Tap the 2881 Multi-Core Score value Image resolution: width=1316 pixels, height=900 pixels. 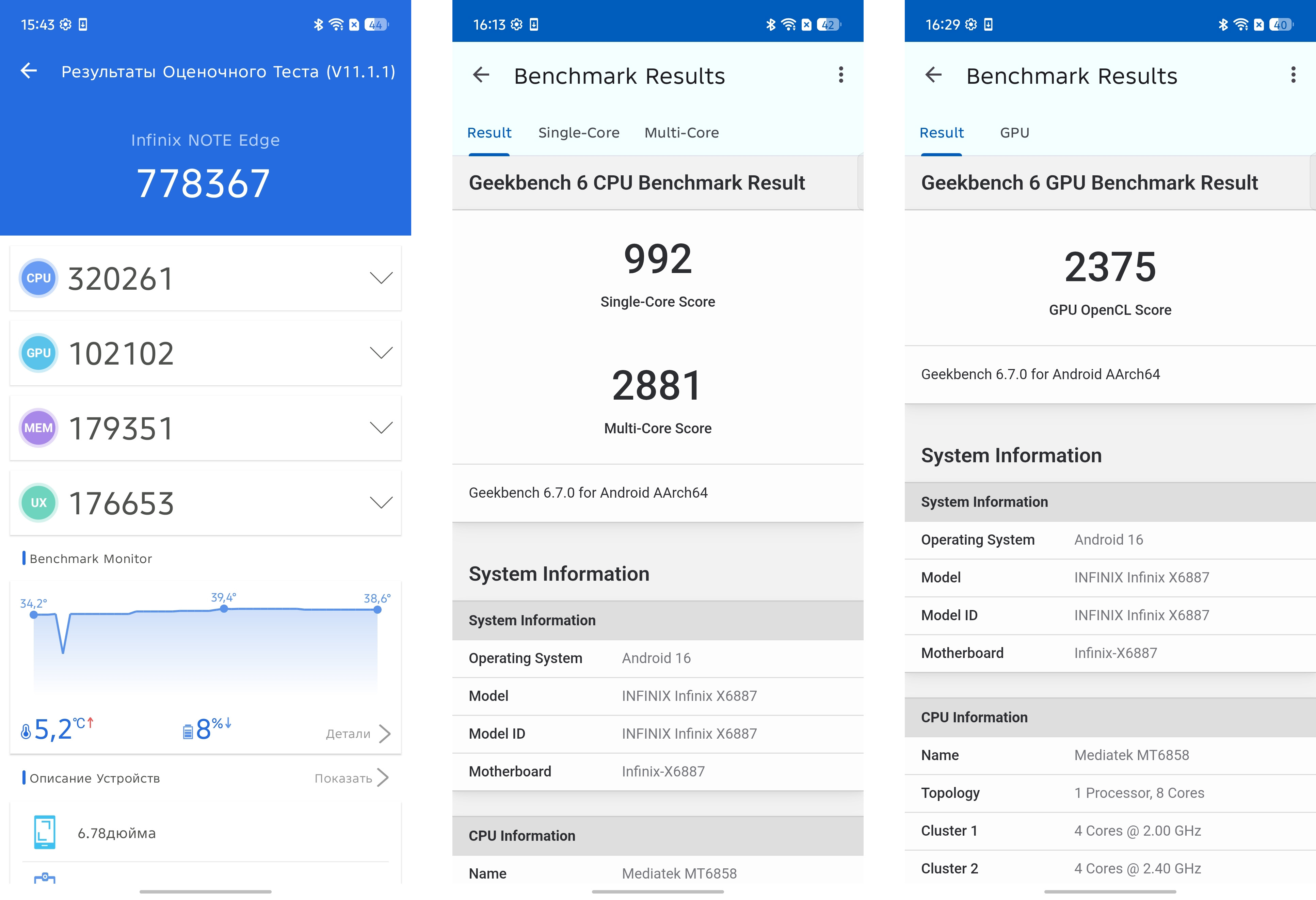(657, 386)
